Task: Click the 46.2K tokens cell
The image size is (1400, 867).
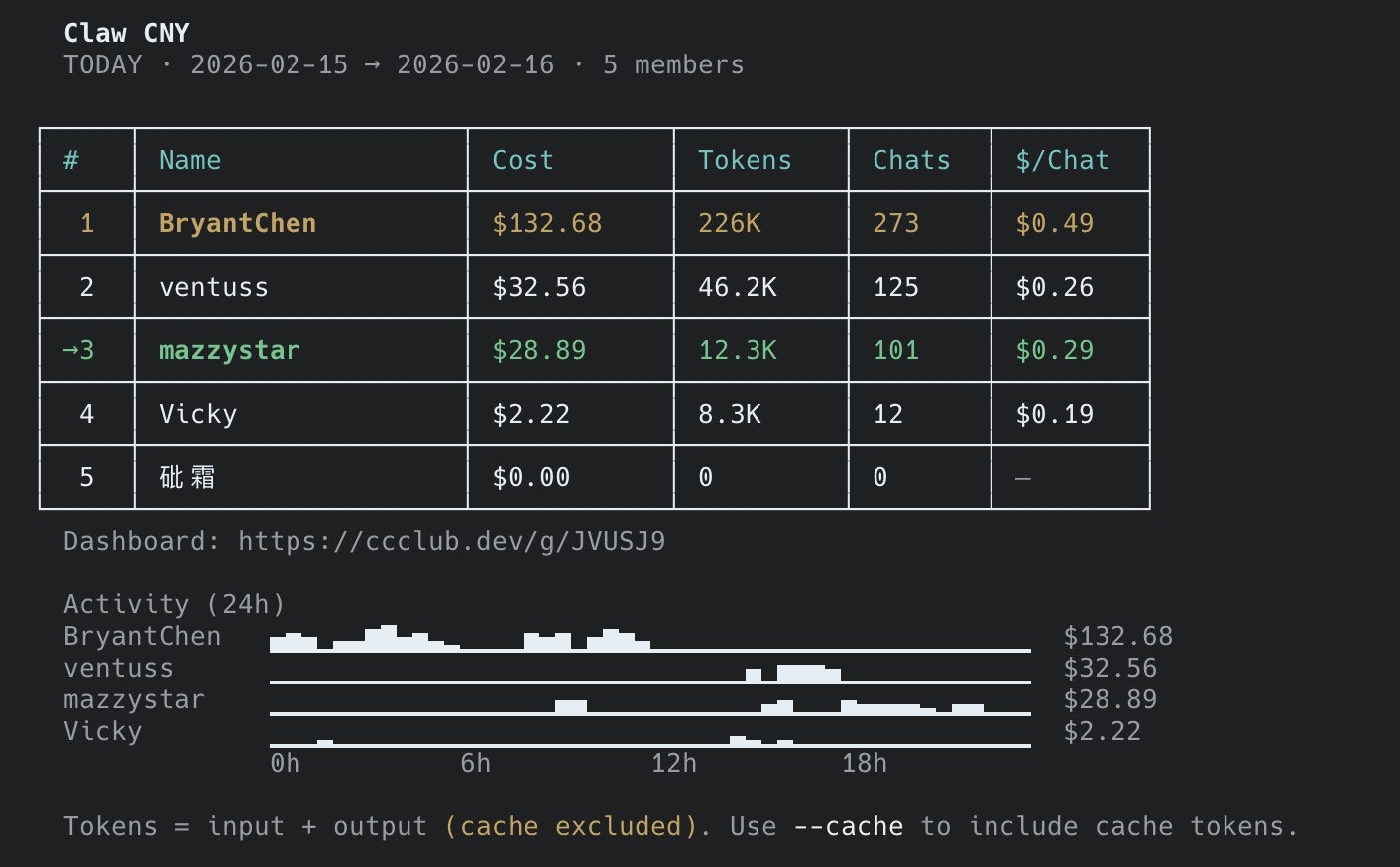Action: click(738, 287)
